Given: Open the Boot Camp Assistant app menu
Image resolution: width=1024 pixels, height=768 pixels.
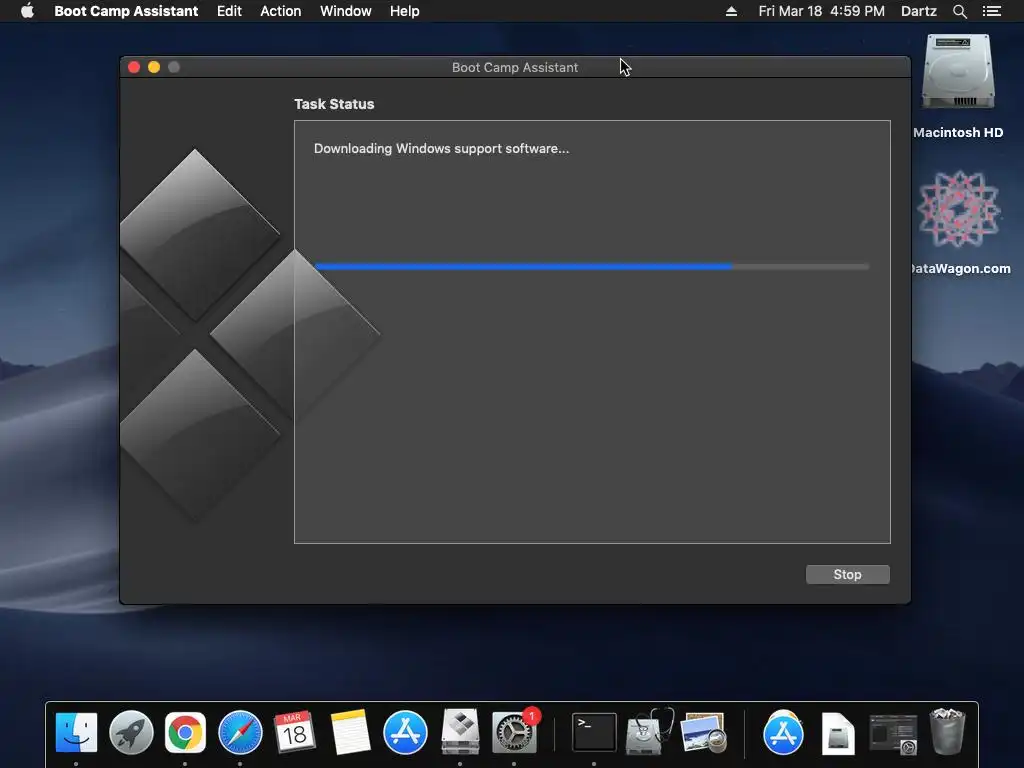Looking at the screenshot, I should pos(126,11).
